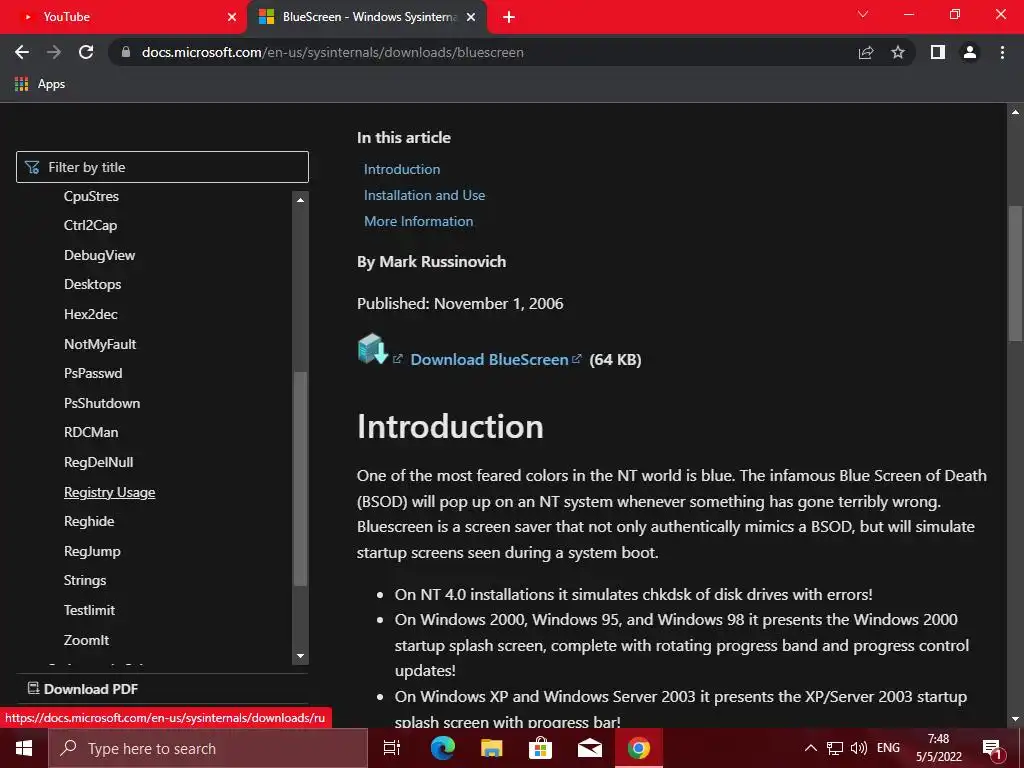Open Desktops in the sidebar
Image resolution: width=1024 pixels, height=768 pixels.
[x=93, y=284]
